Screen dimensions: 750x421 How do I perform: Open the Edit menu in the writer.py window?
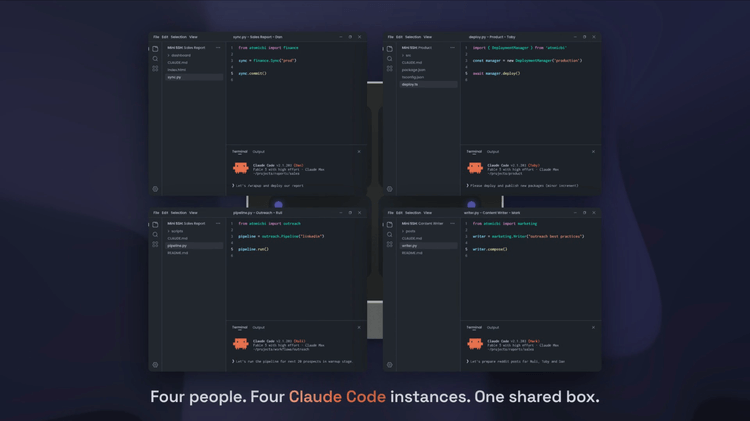(x=399, y=213)
